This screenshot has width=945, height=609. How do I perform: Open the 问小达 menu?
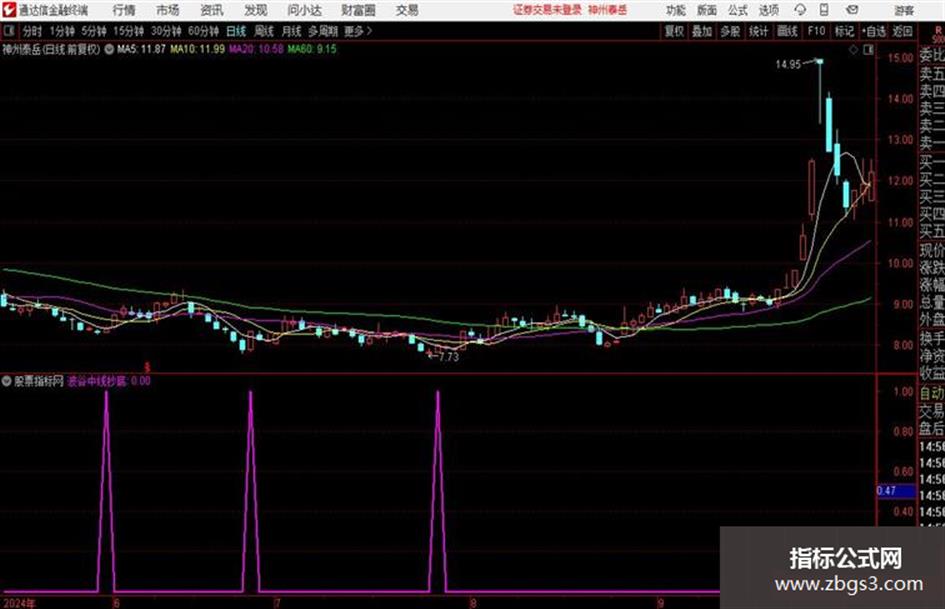coord(304,10)
